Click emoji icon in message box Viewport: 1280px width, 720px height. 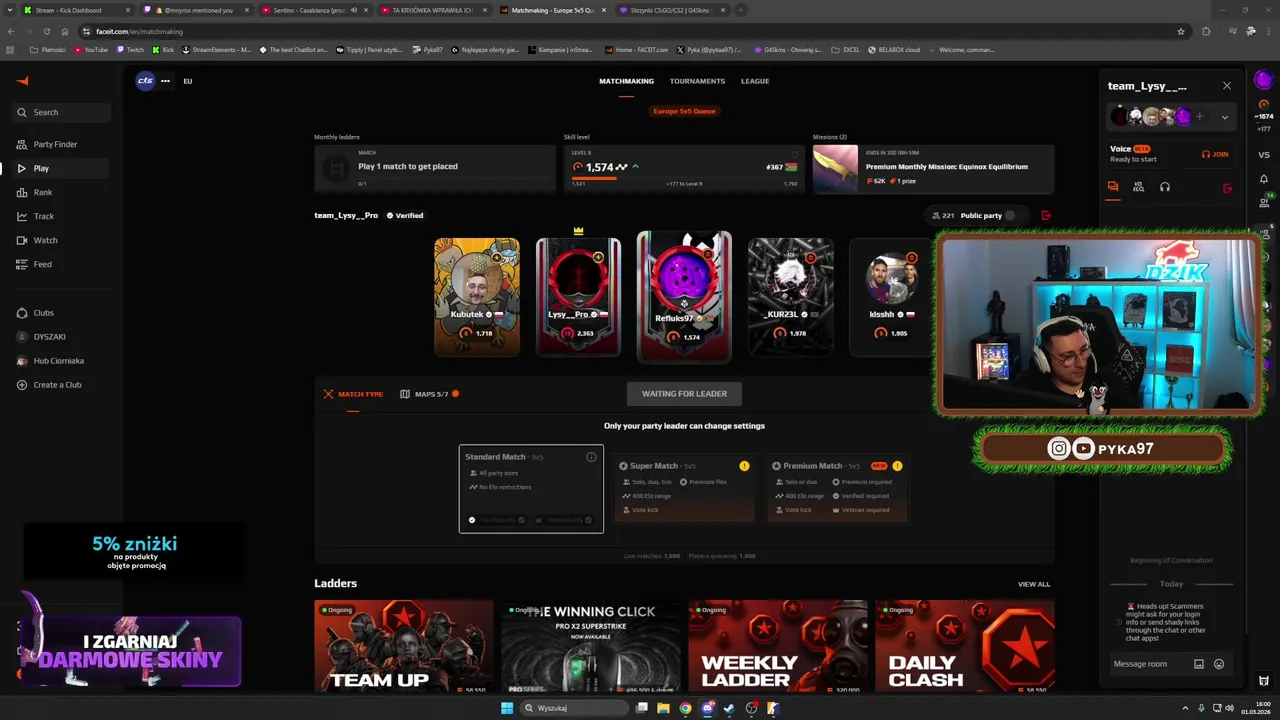[1219, 664]
